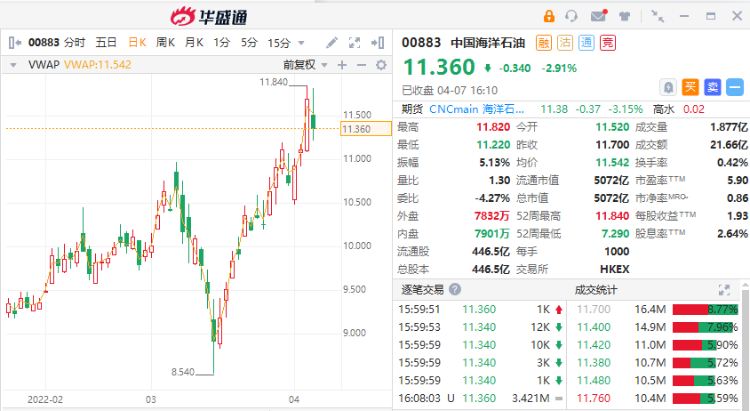This screenshot has height=411, width=750.
Task: Collapse the VWAP indicator triangle
Action: point(13,65)
